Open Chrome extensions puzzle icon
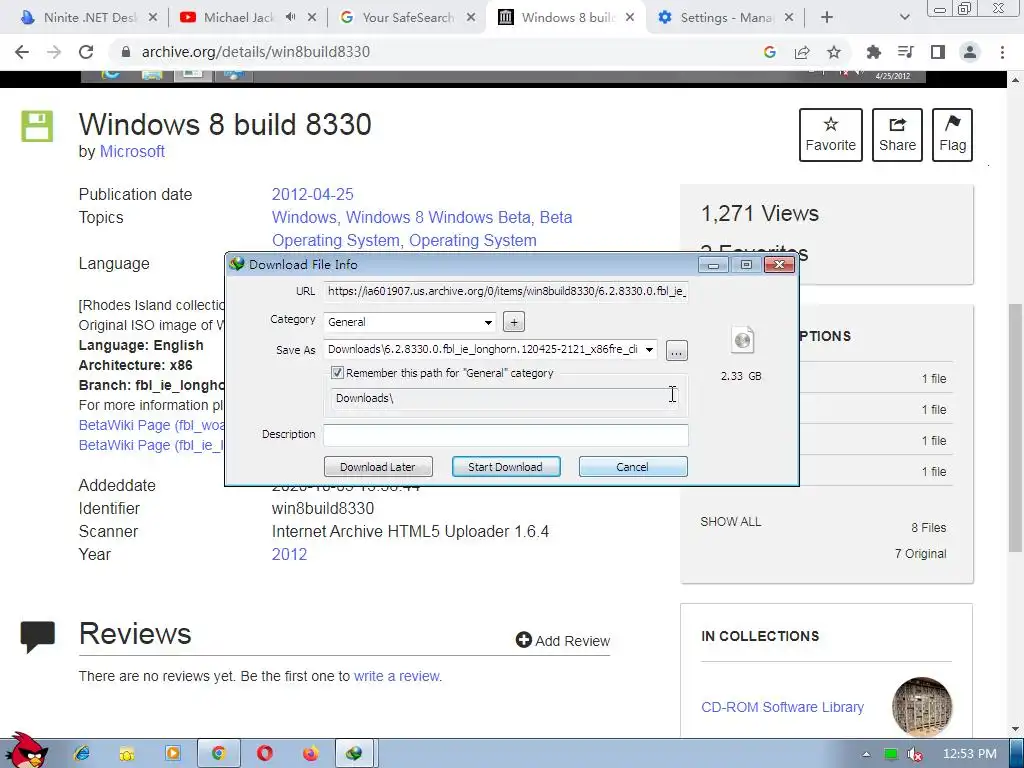This screenshot has height=768, width=1024. tap(874, 52)
